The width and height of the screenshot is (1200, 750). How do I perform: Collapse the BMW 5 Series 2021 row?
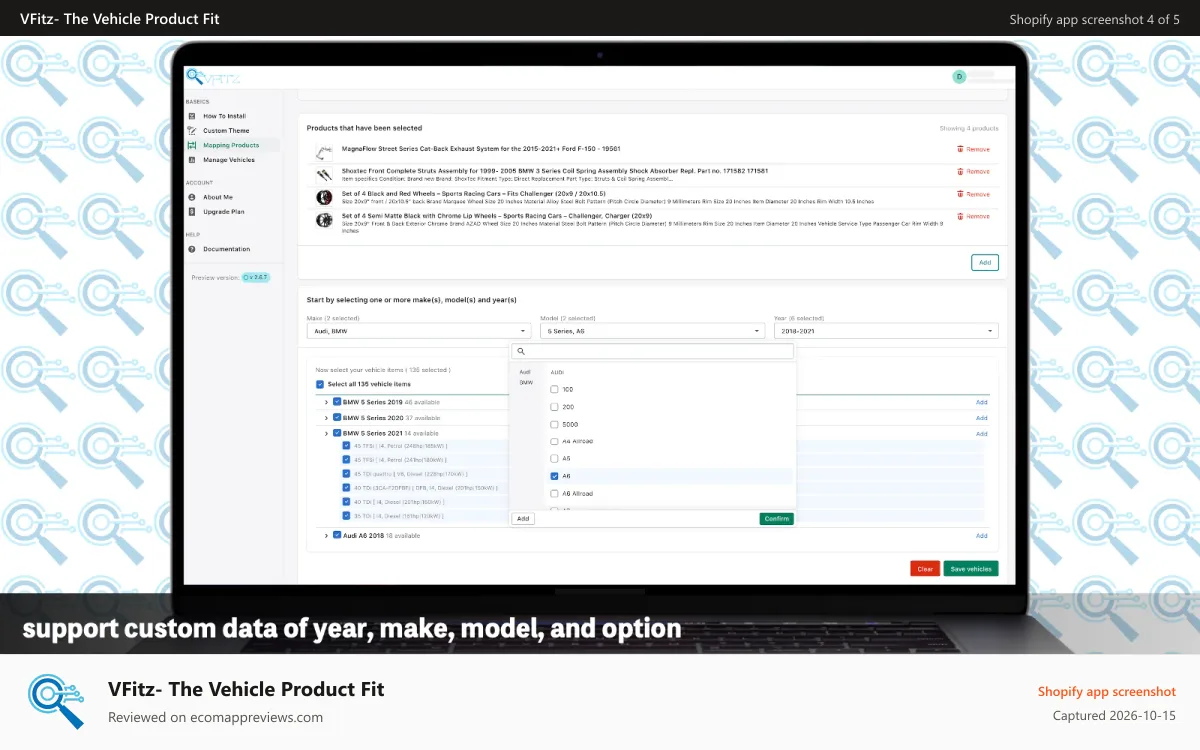tap(326, 434)
